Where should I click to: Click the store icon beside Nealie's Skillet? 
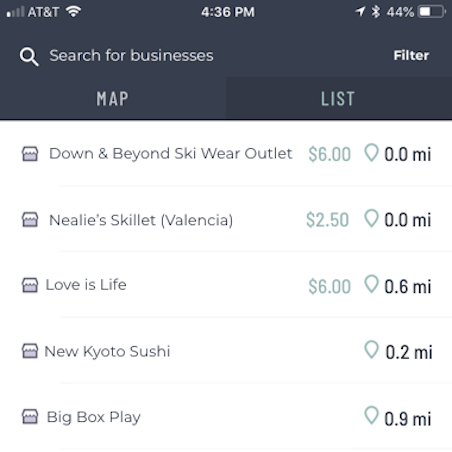pyautogui.click(x=30, y=220)
